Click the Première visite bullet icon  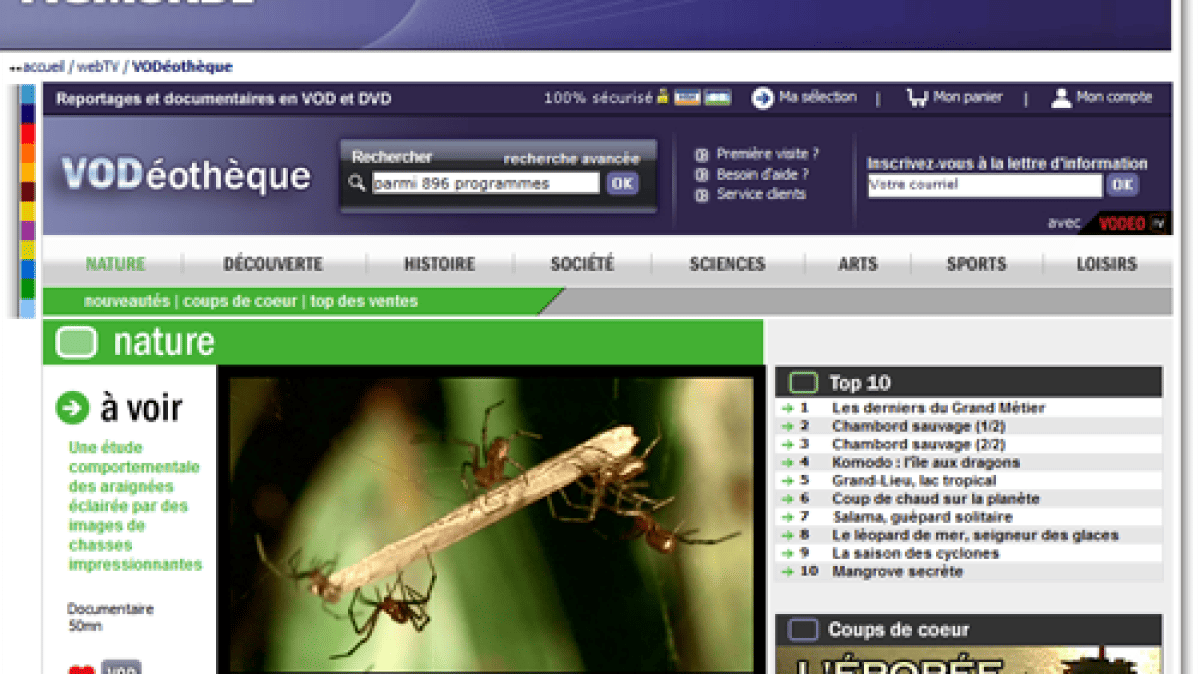[x=702, y=155]
